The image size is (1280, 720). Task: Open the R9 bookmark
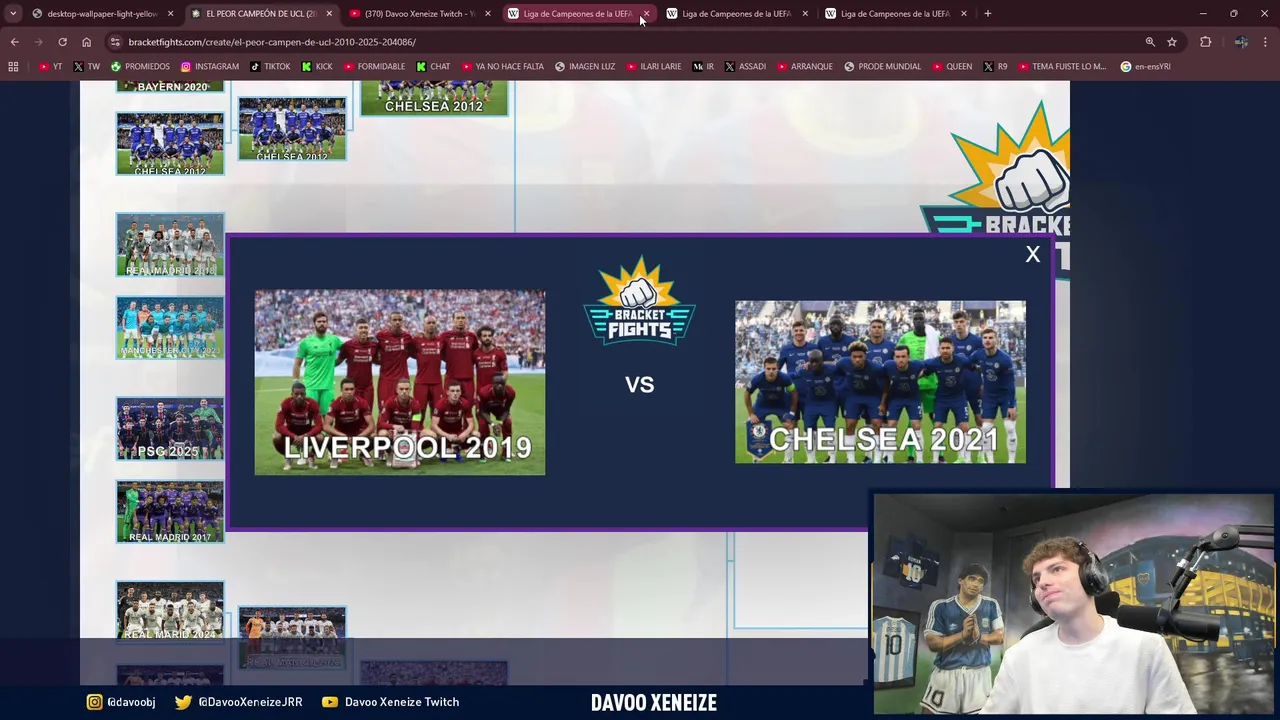tap(996, 67)
